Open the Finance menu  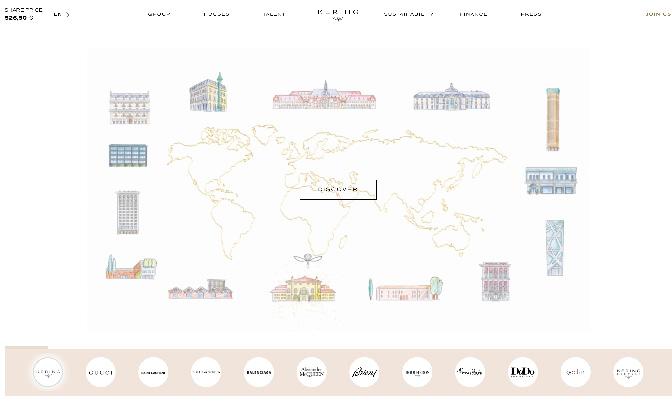(x=473, y=14)
